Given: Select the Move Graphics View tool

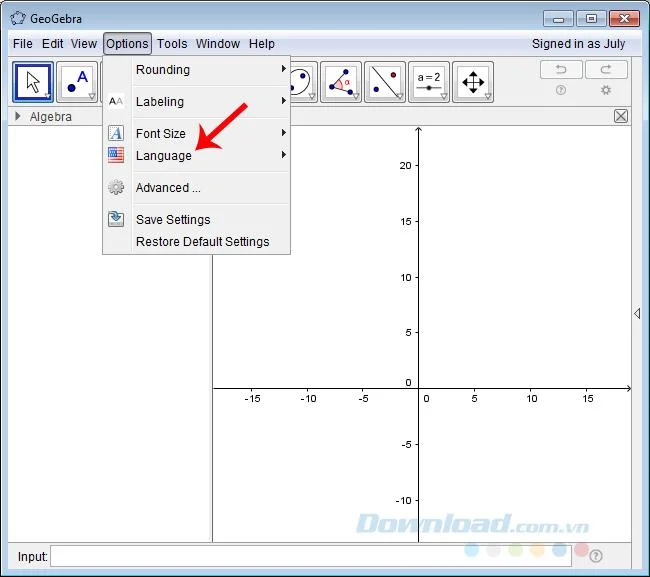Looking at the screenshot, I should pos(473,82).
